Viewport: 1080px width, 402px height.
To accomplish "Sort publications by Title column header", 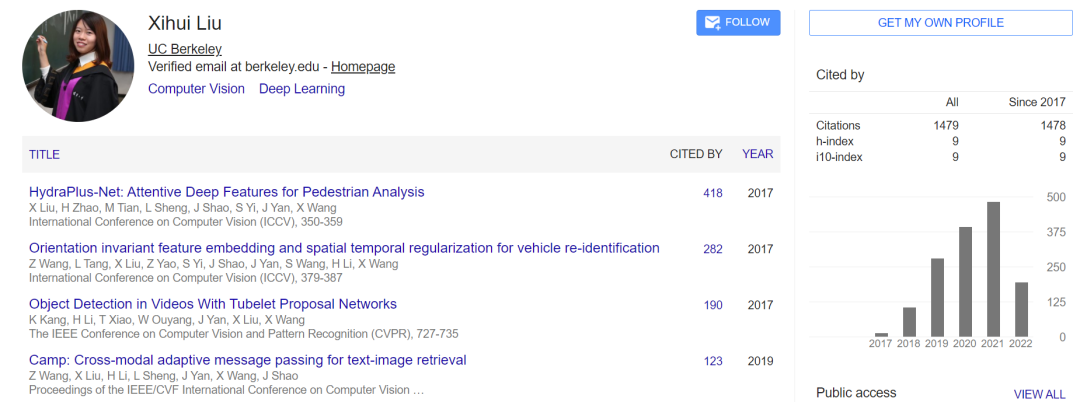I will (44, 155).
